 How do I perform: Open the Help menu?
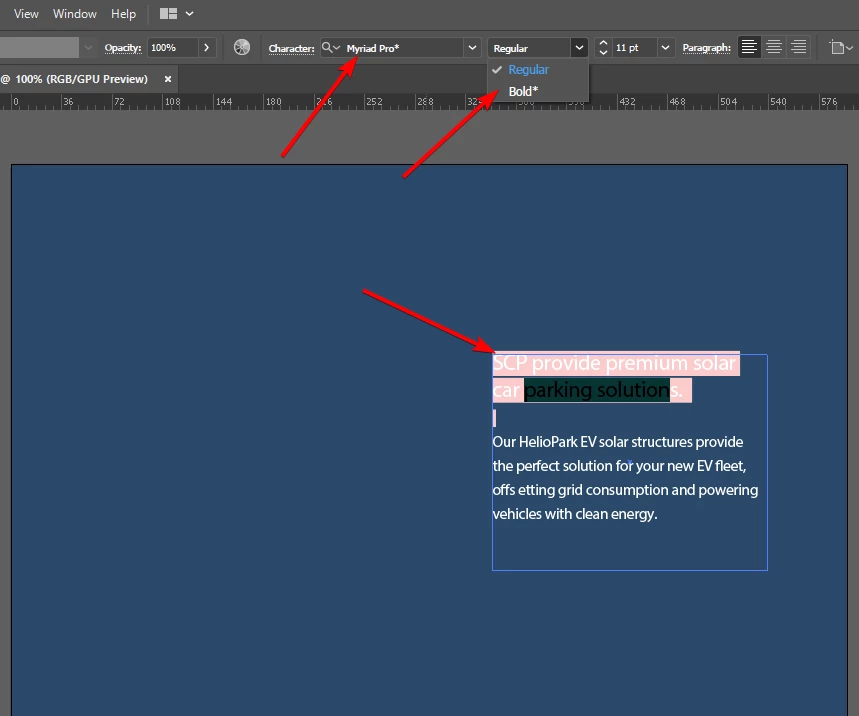point(123,14)
